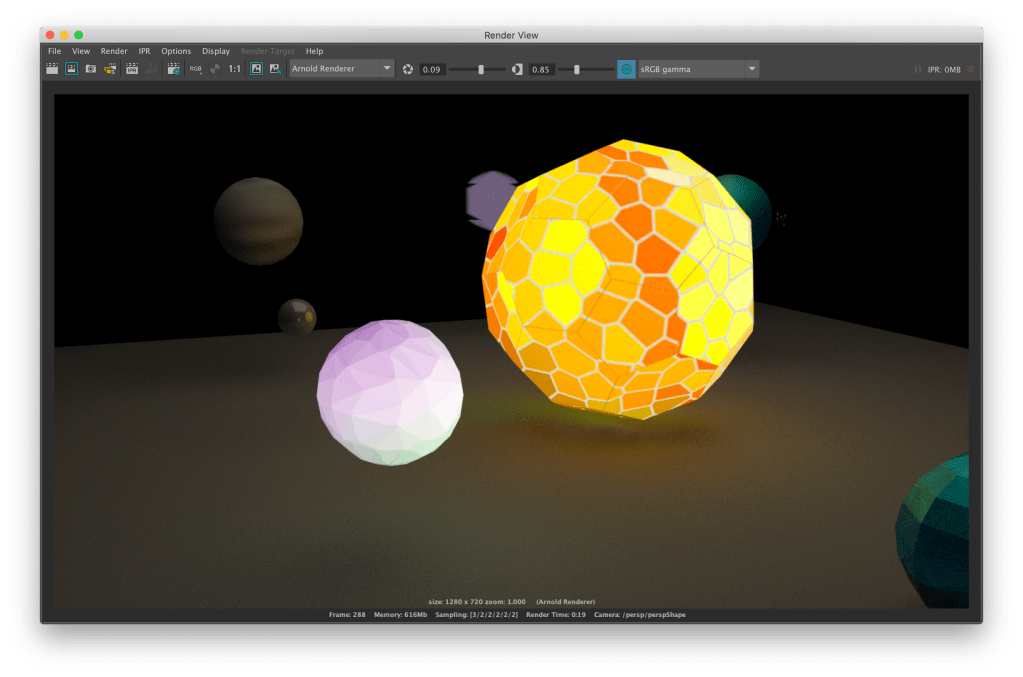Screen dimensions: 1023x677
Task: Click the gamma value field showing 0.85
Action: [x=541, y=69]
